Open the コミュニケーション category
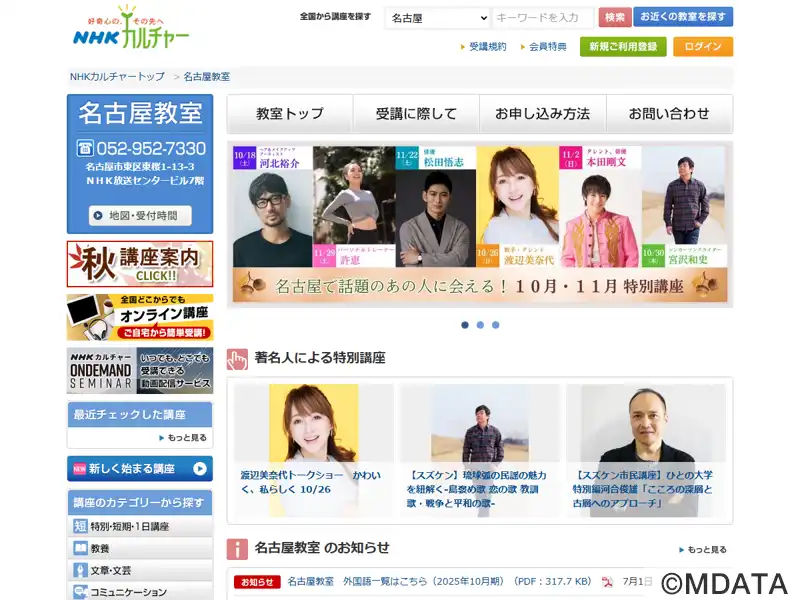The image size is (800, 600). [x=140, y=592]
